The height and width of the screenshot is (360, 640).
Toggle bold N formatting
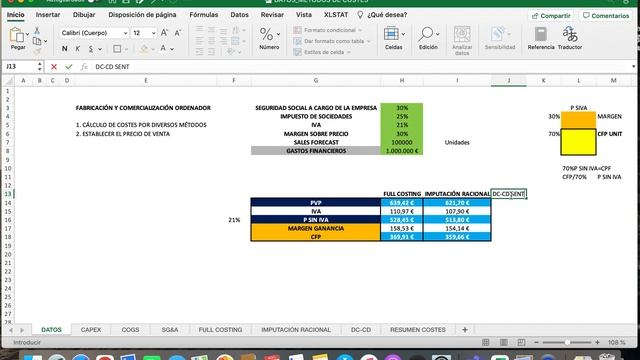64,49
